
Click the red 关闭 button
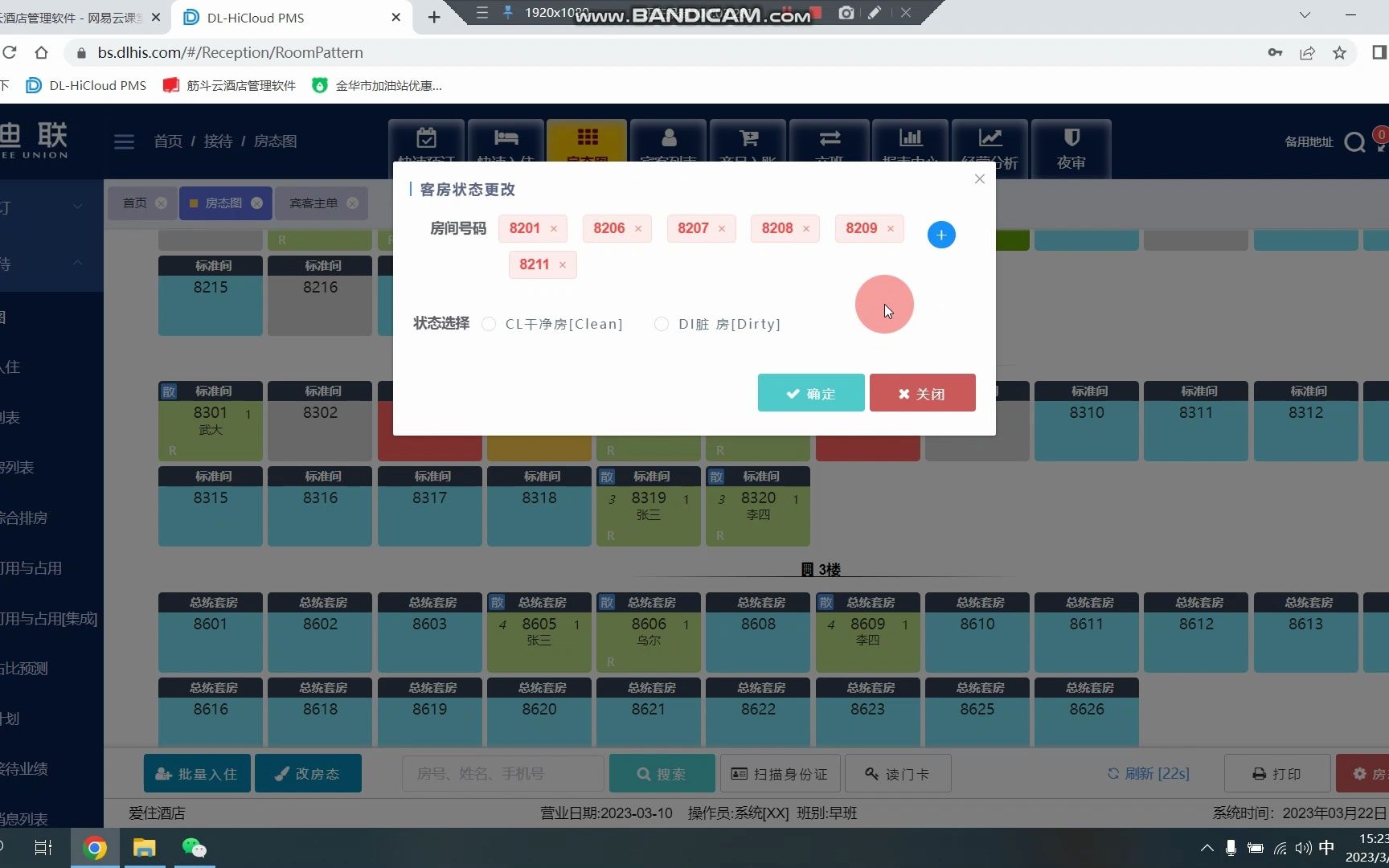pyautogui.click(x=923, y=393)
